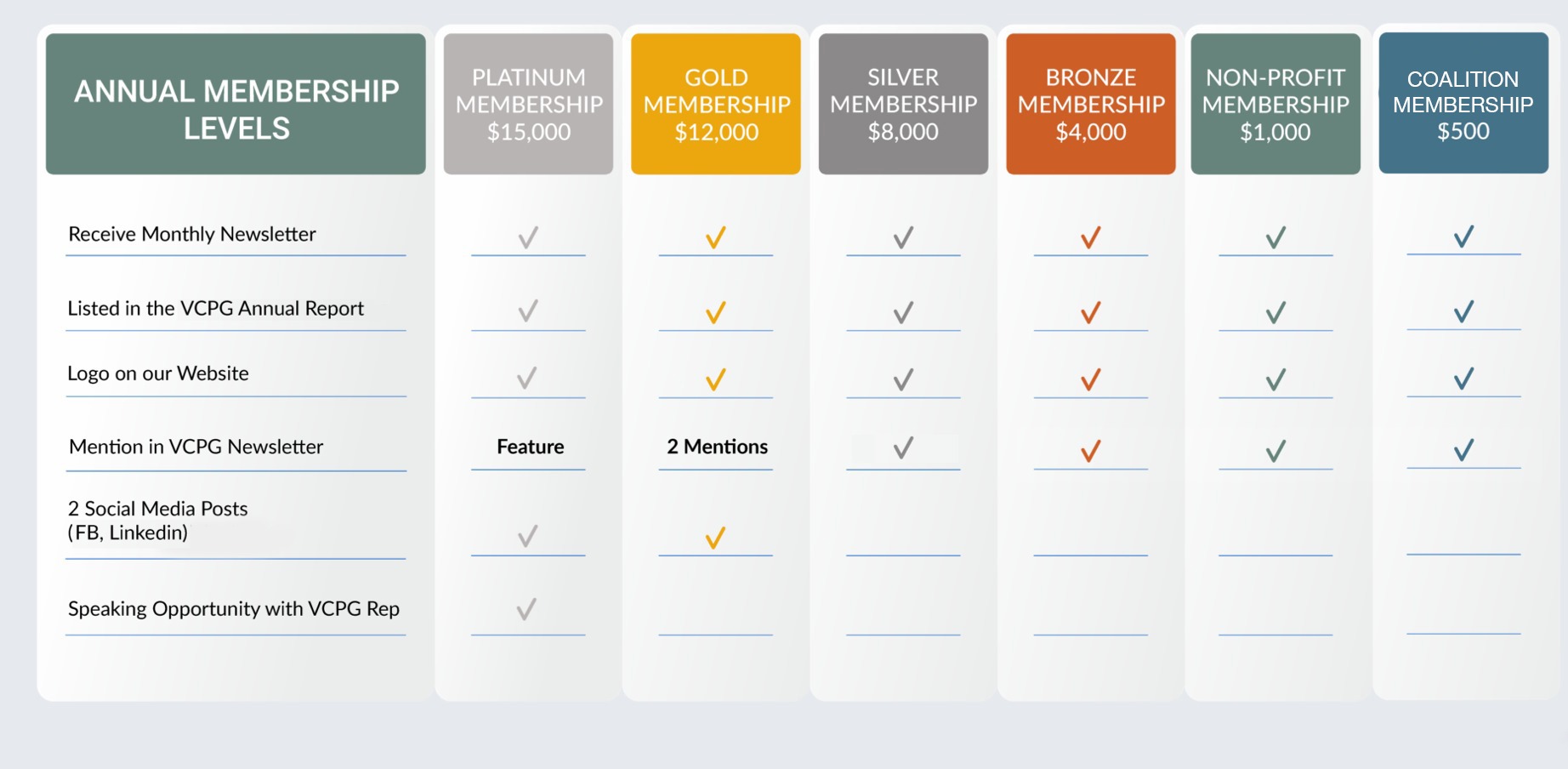Click the Non-Profit Membership $1,000 header
This screenshot has height=769, width=1568.
[x=1275, y=104]
